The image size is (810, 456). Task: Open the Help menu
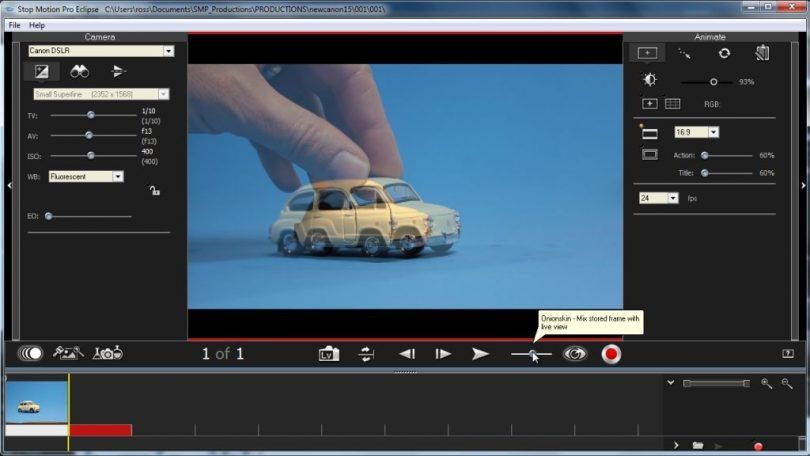[x=37, y=24]
